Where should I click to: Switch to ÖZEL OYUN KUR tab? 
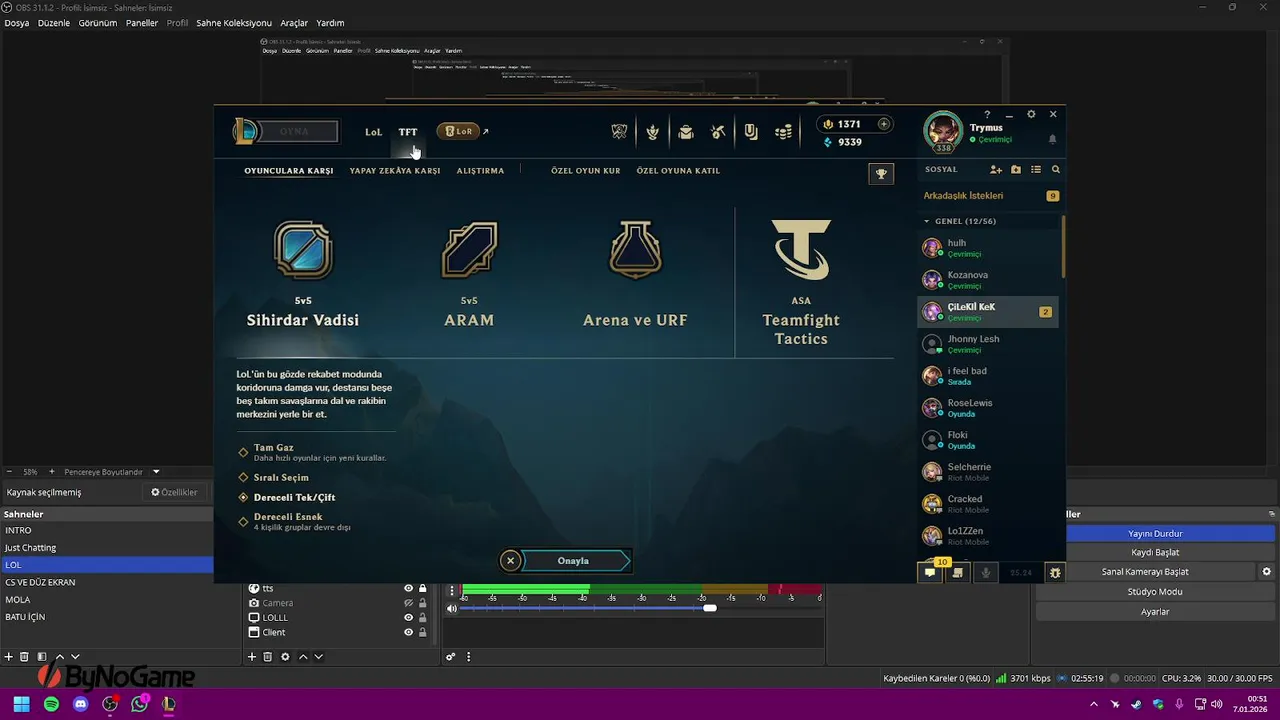coord(586,171)
